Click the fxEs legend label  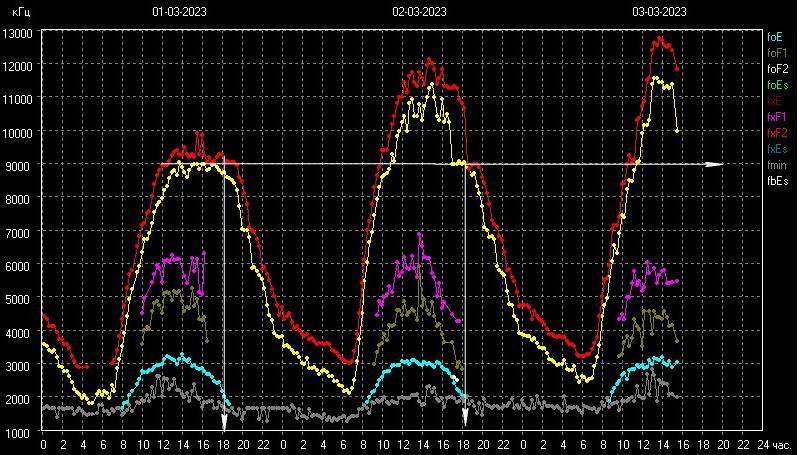pyautogui.click(x=777, y=149)
